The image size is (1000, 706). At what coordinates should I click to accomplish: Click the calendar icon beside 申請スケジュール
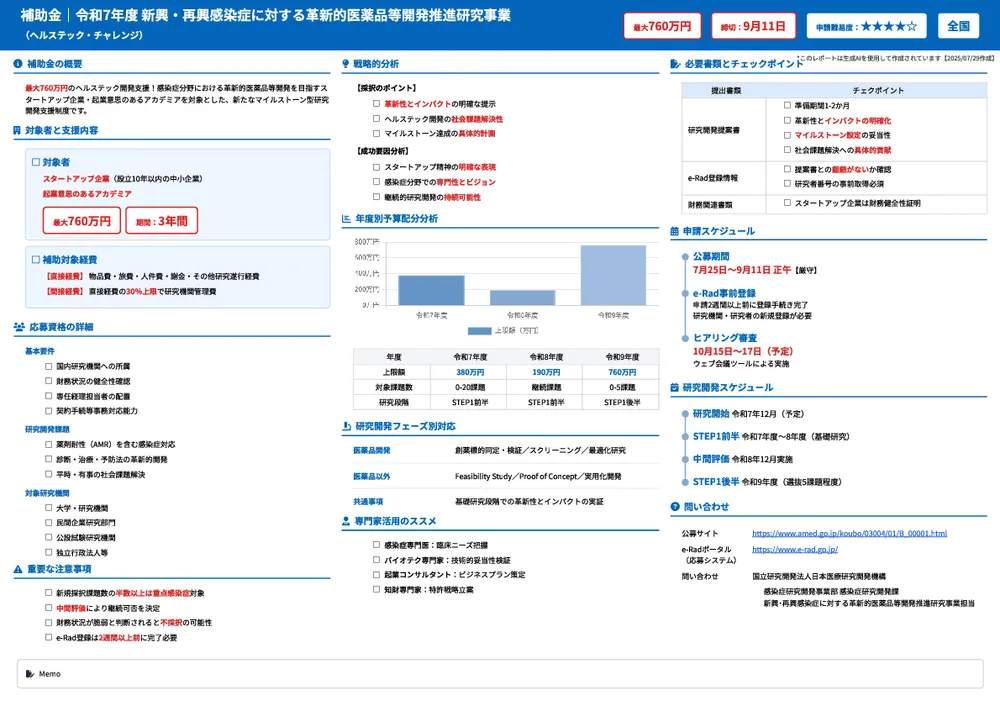[675, 231]
